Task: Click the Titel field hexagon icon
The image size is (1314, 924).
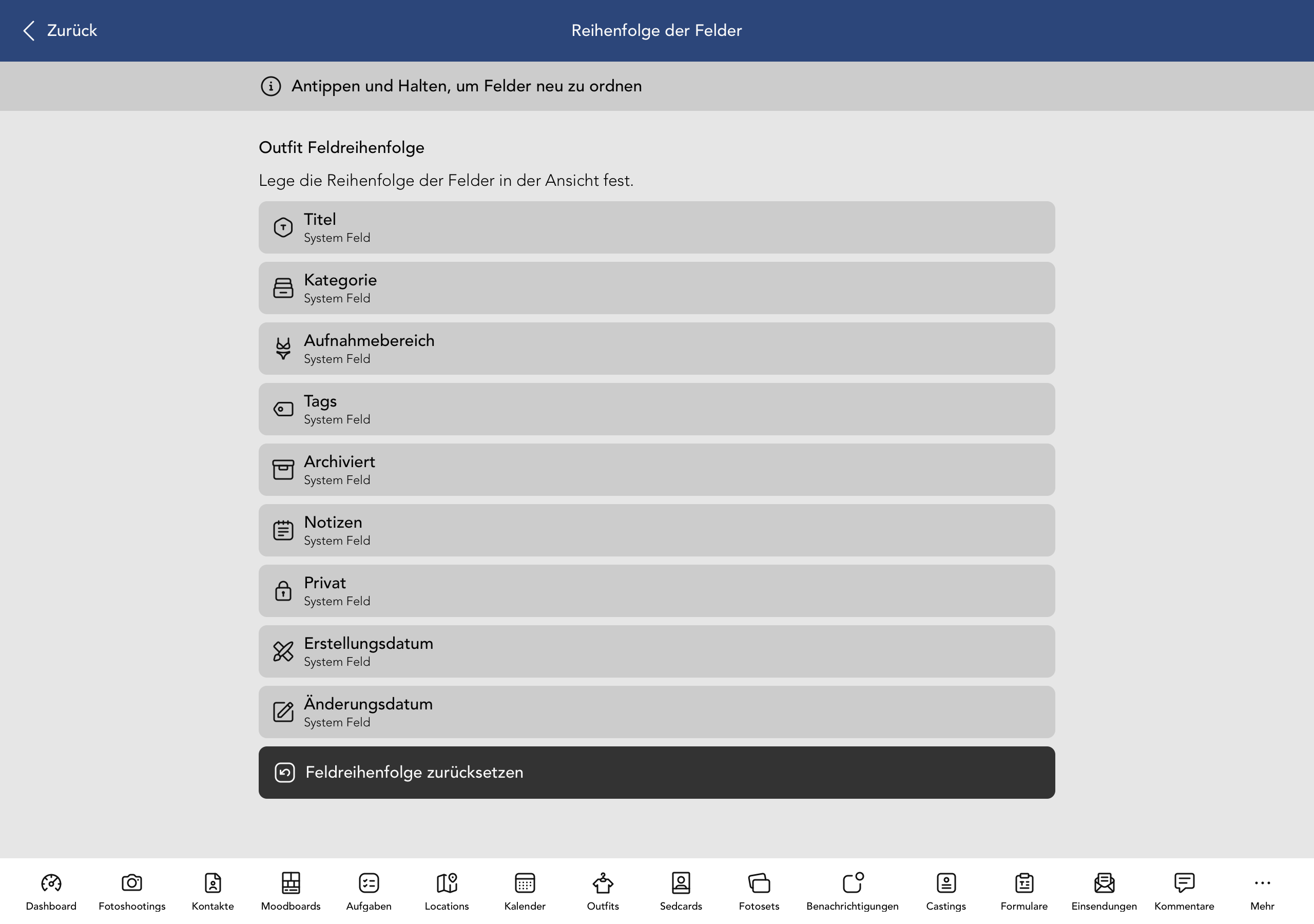Action: point(283,227)
